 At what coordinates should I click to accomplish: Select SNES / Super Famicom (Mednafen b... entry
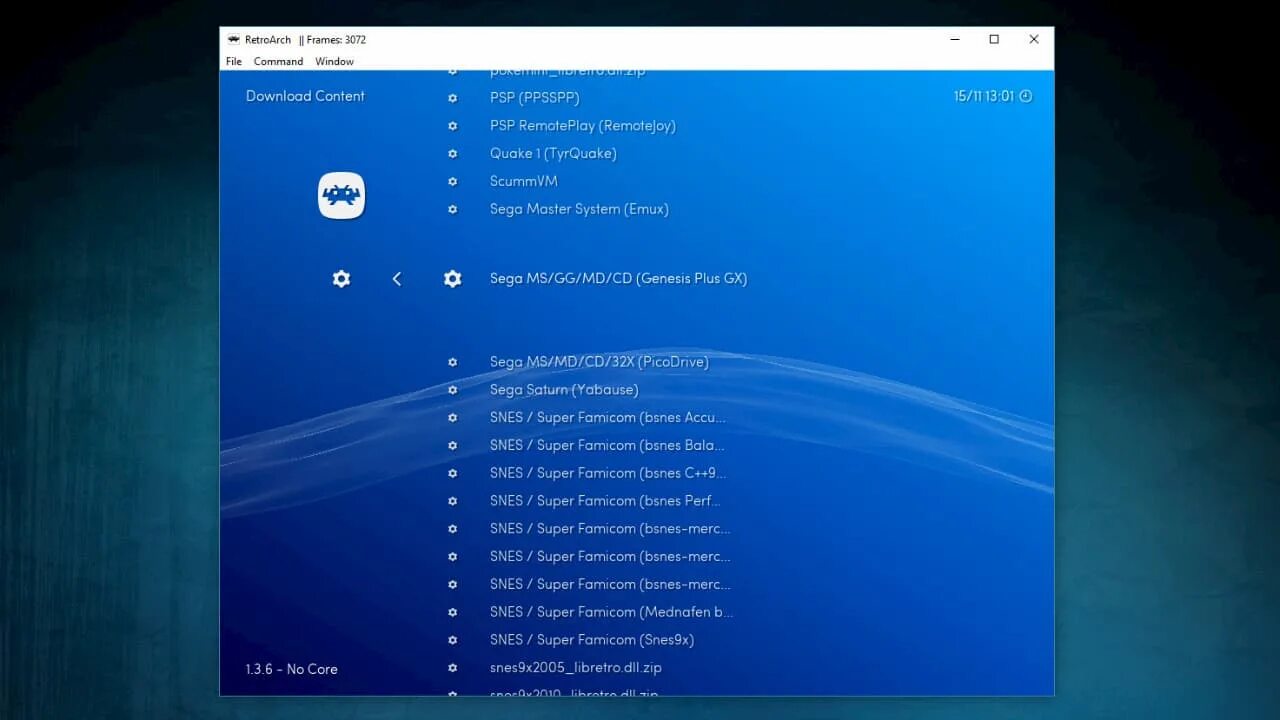[611, 612]
